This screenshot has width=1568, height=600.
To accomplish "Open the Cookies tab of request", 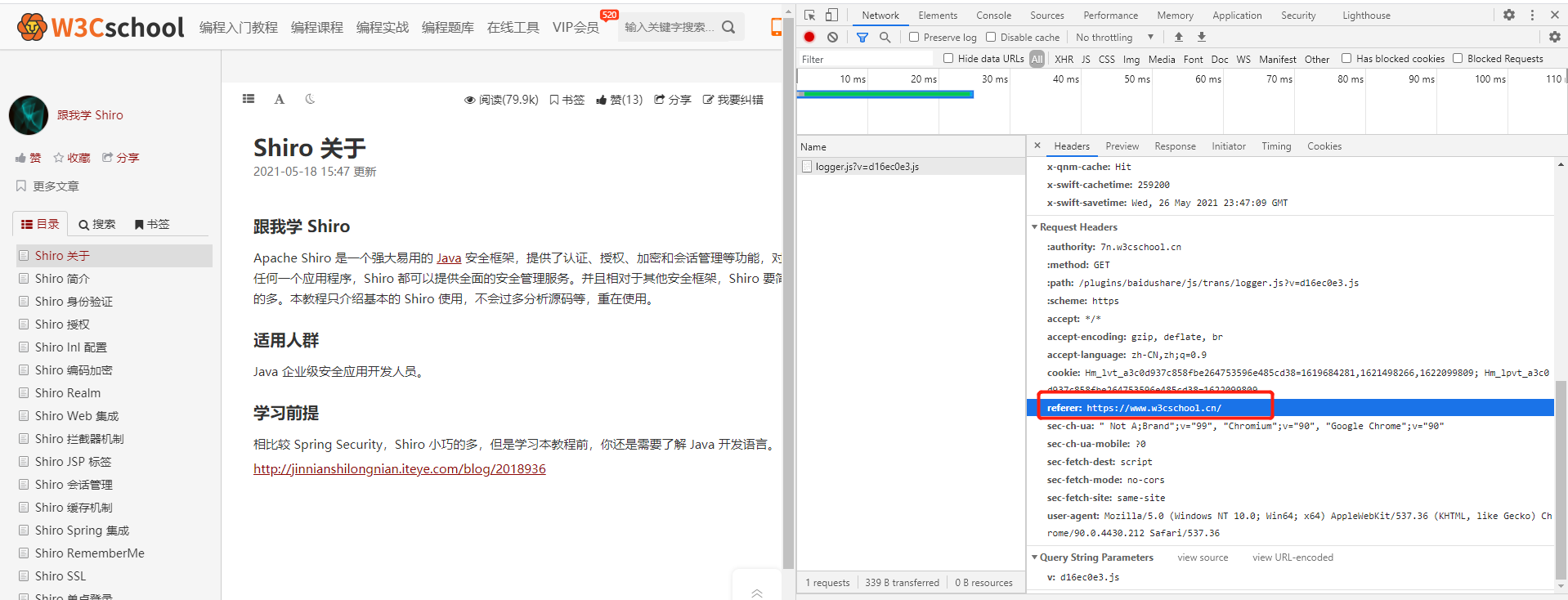I will [x=1324, y=146].
